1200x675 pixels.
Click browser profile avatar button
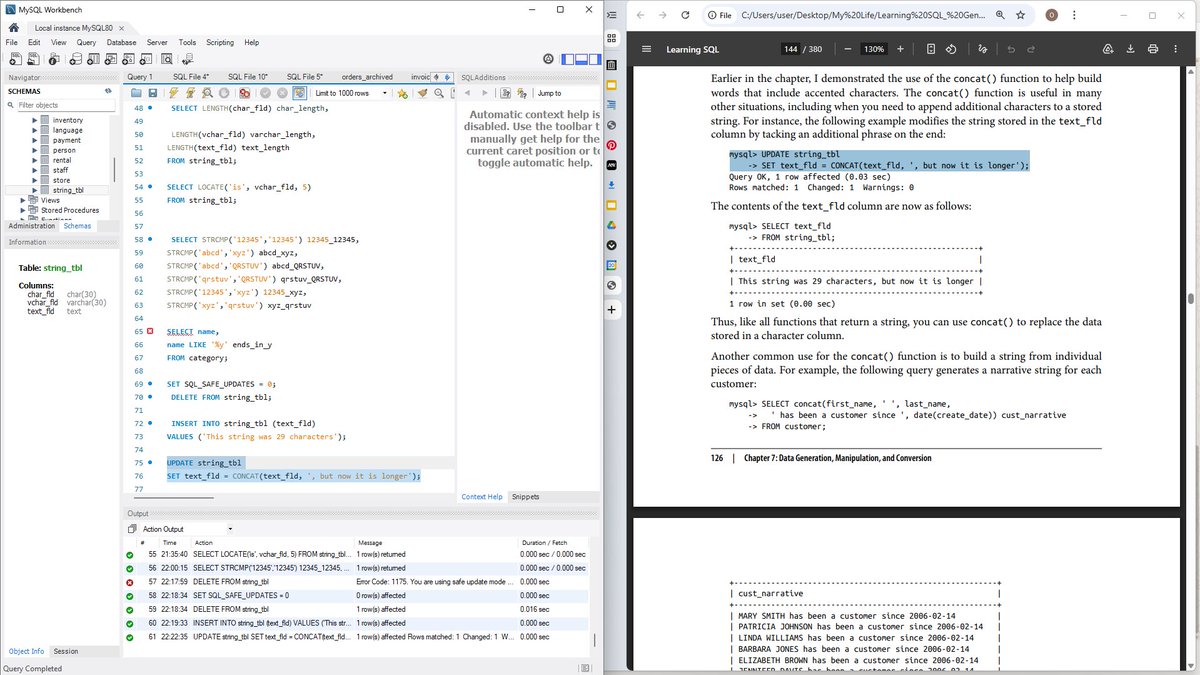pos(1051,16)
